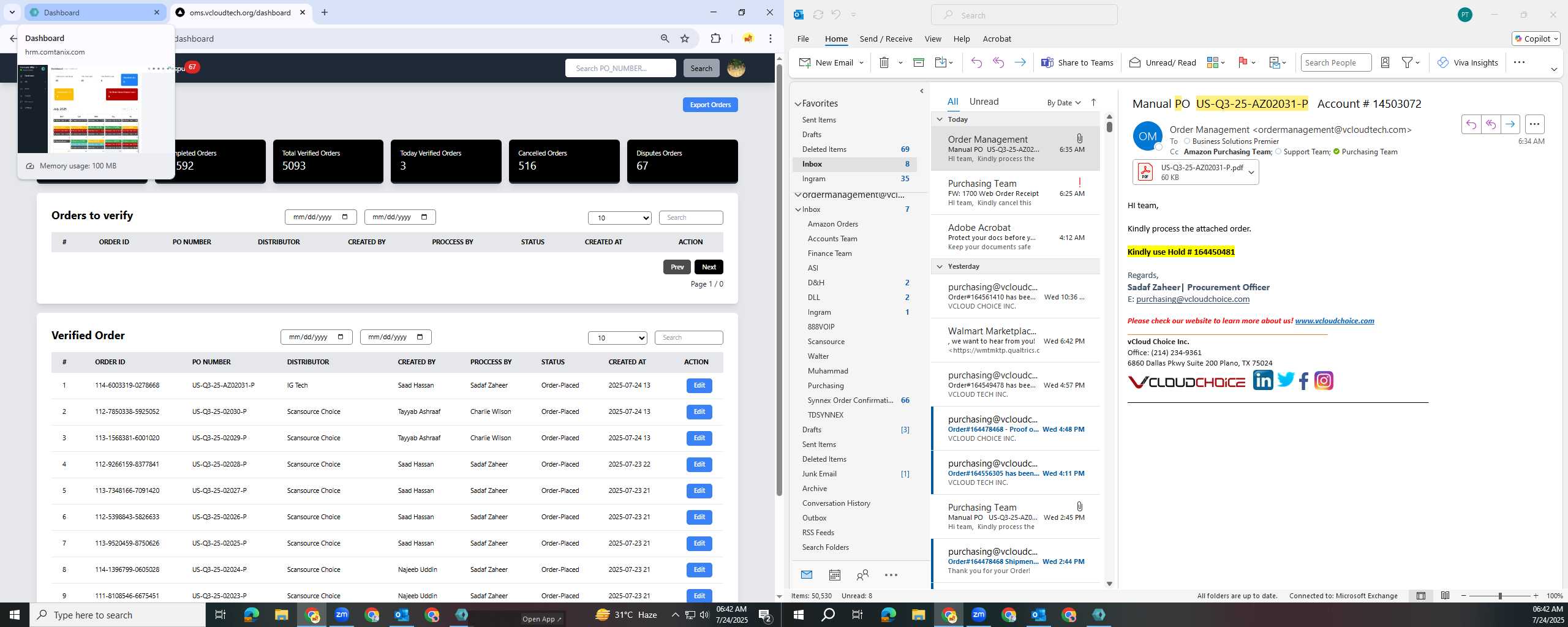Open File Explorer from left taskbar
Viewport: 1568px width, 627px height.
click(281, 615)
